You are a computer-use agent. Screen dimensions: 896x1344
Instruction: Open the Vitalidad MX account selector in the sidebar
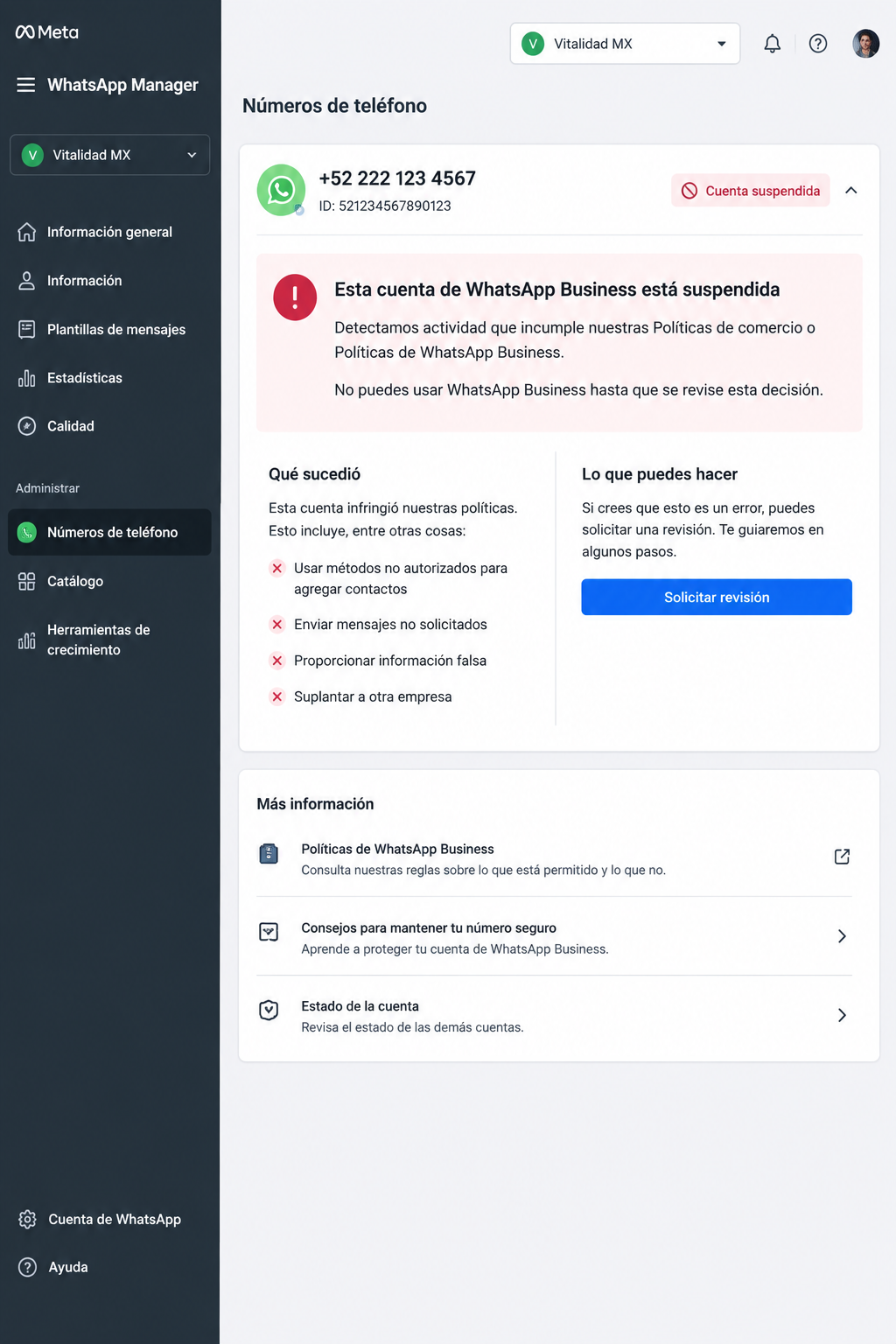110,155
